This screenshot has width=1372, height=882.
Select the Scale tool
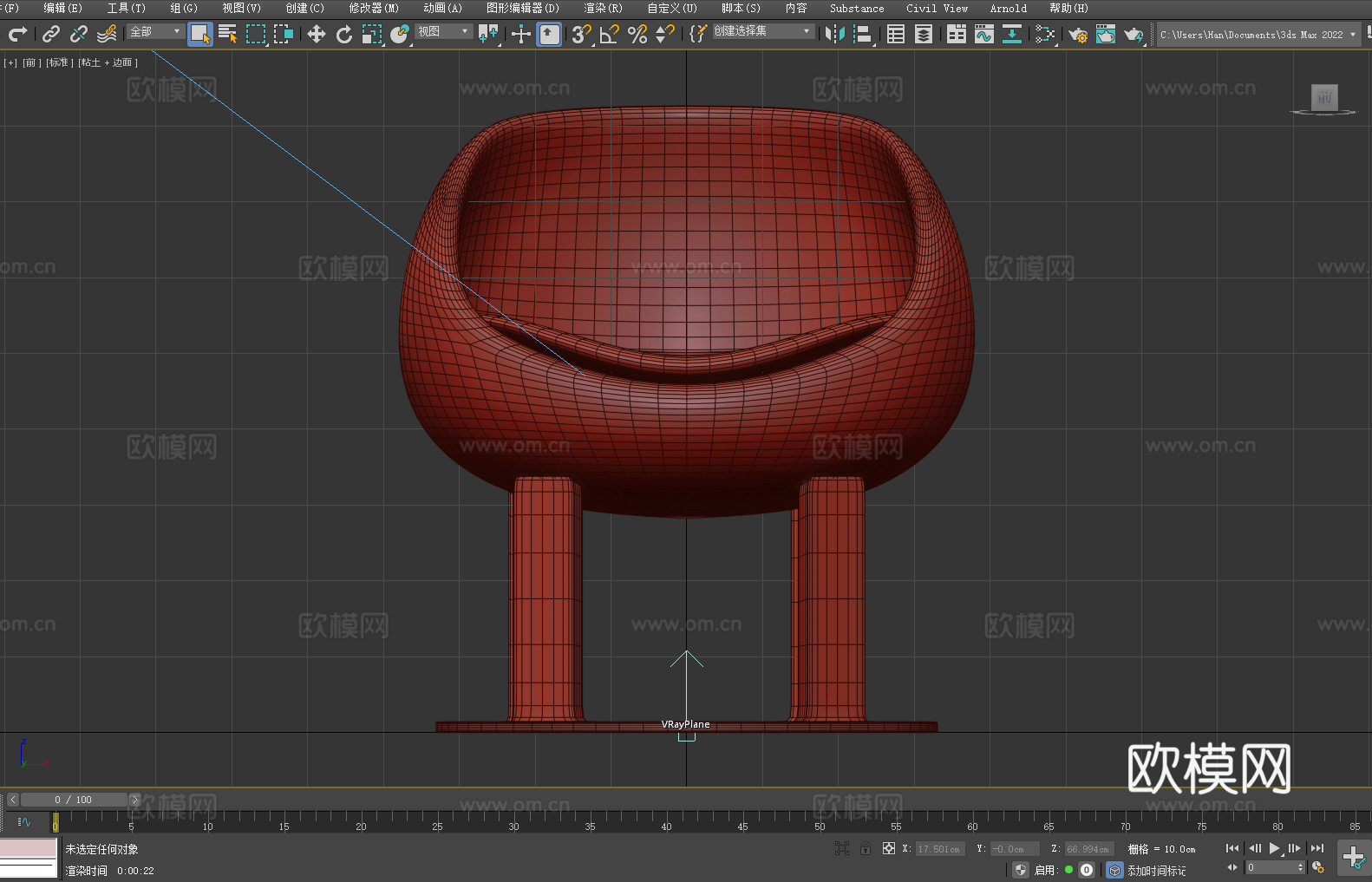point(372,34)
